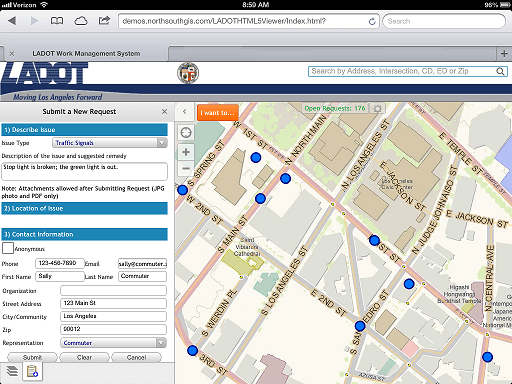
Task: Select the LADOT Work Management System tab
Action: (x=86, y=54)
